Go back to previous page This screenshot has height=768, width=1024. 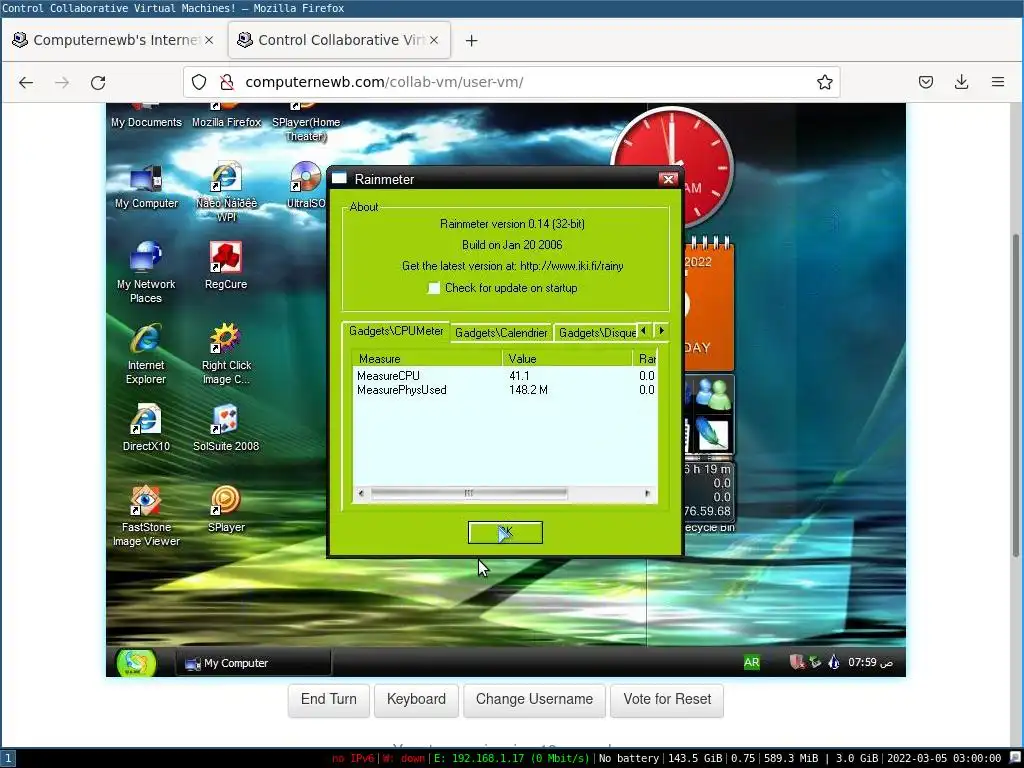coord(26,82)
